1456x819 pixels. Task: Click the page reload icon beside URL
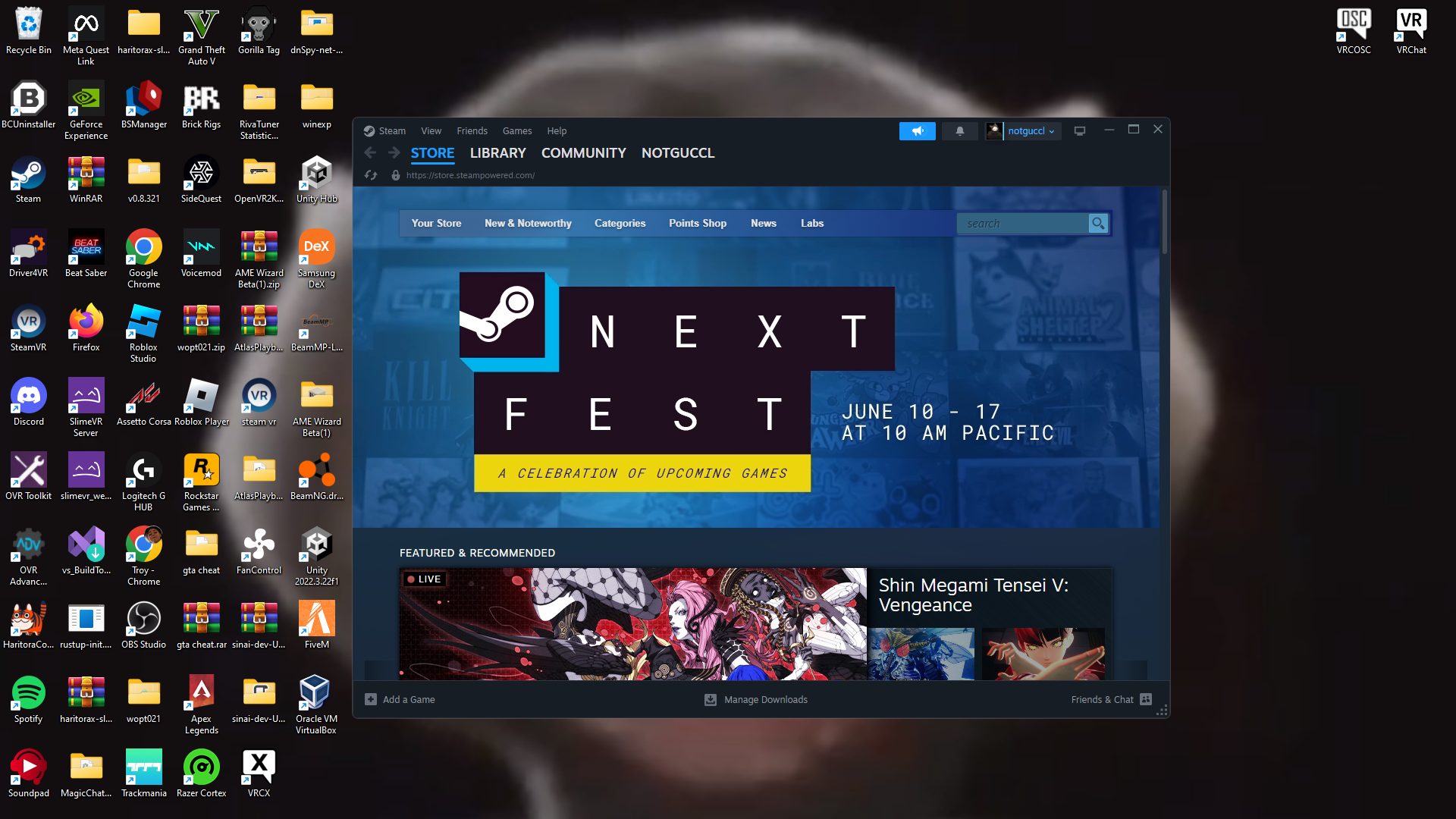[x=371, y=175]
